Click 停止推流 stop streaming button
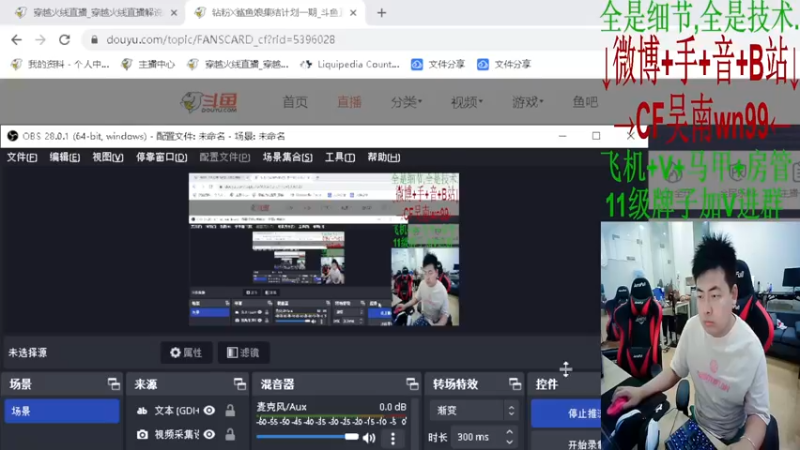Viewport: 800px width, 450px height. tap(566, 413)
